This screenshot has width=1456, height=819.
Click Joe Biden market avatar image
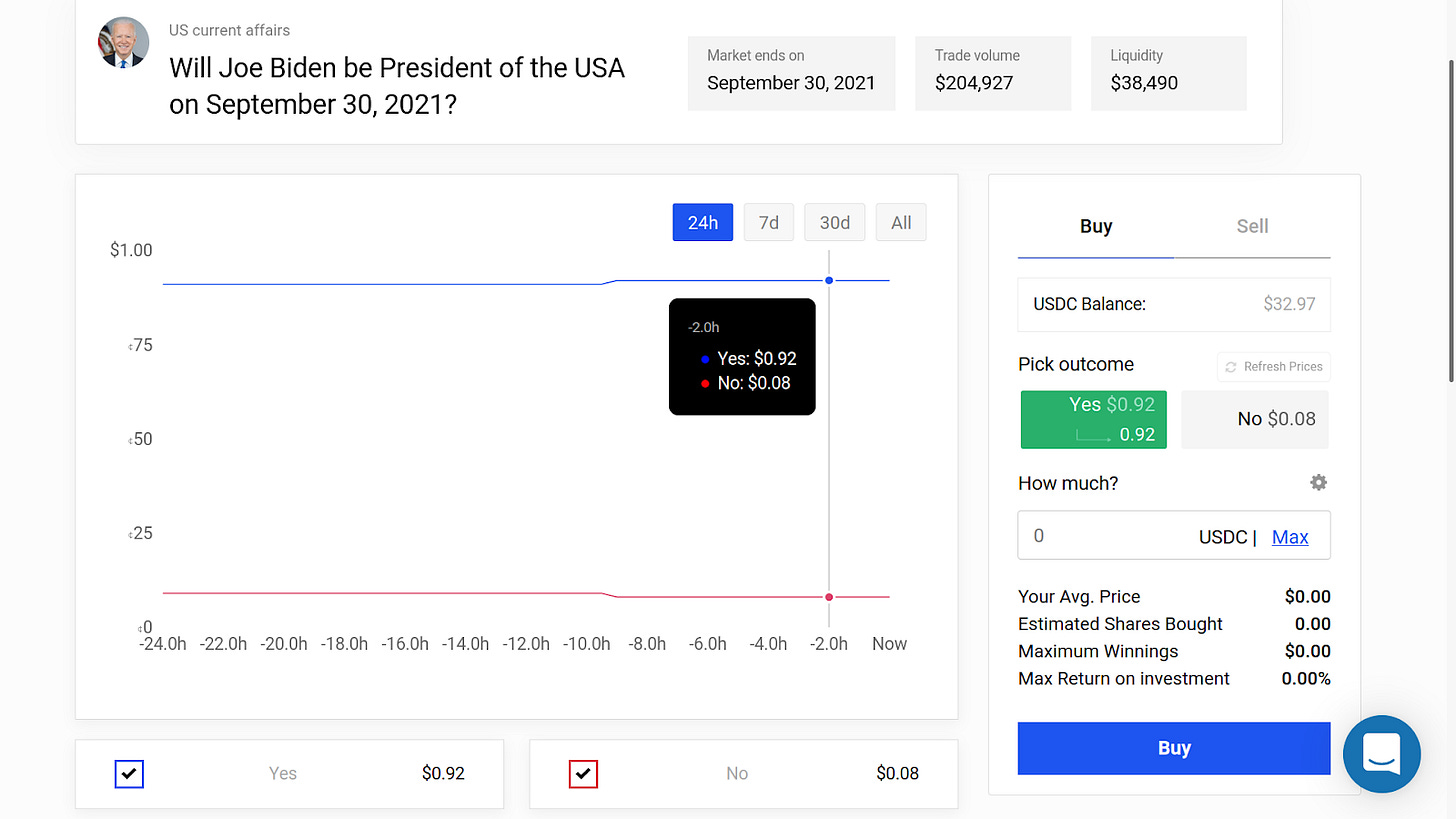click(x=123, y=42)
